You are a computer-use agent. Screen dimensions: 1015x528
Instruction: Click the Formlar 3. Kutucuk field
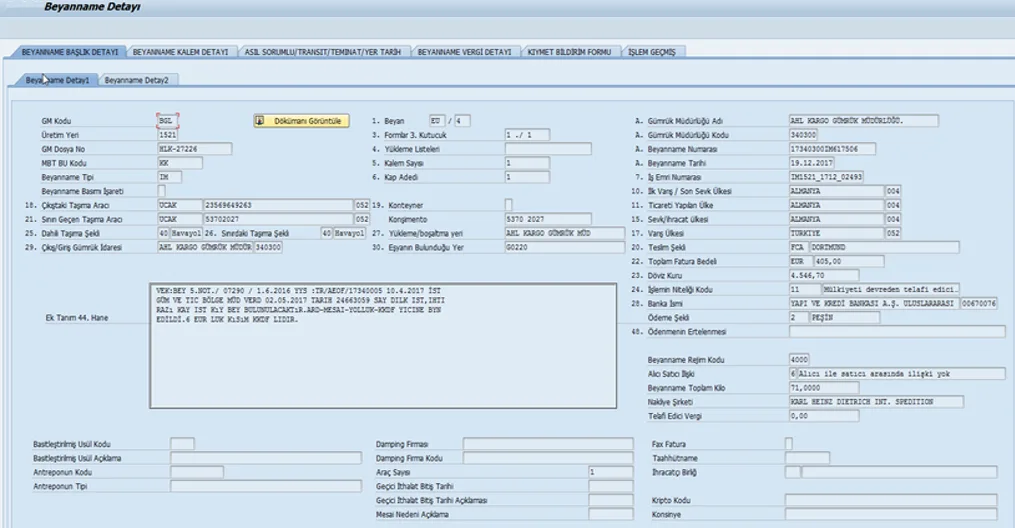pyautogui.click(x=528, y=135)
